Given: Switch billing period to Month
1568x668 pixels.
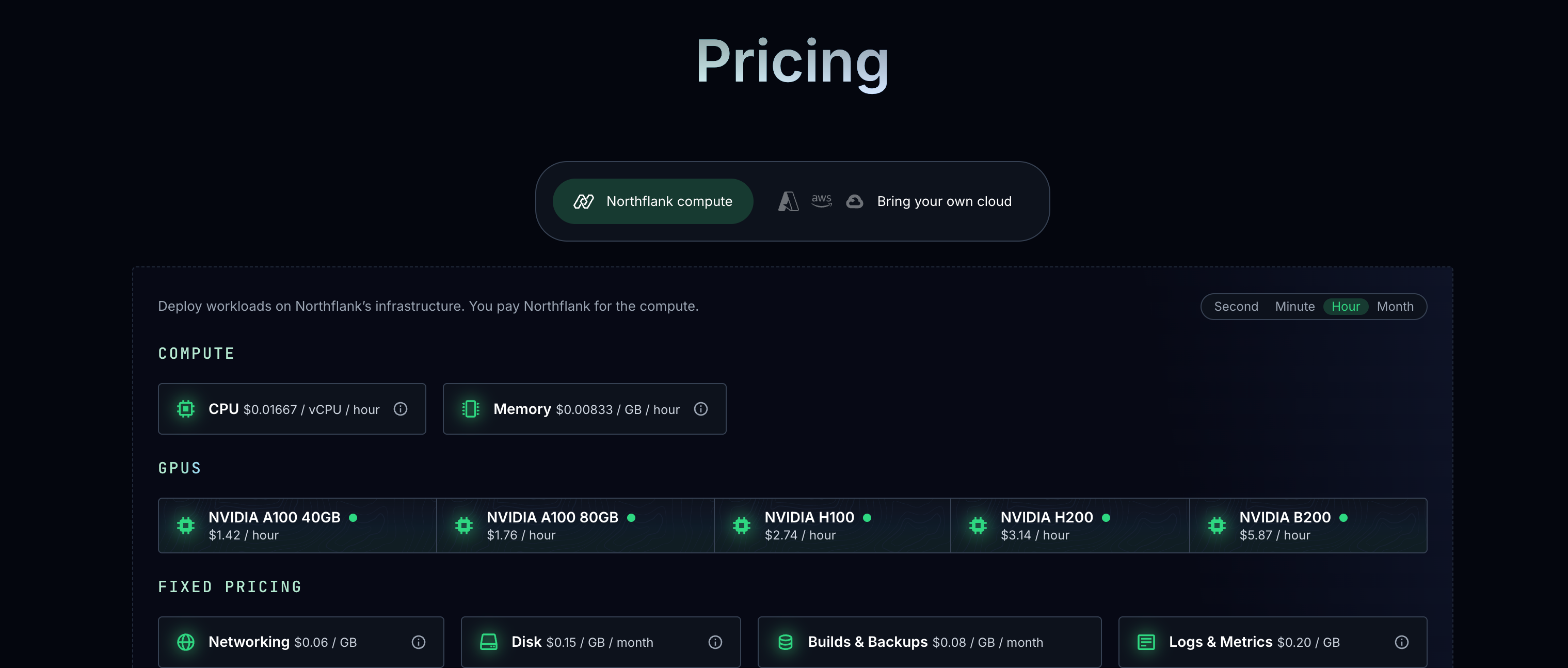Looking at the screenshot, I should click(1395, 307).
